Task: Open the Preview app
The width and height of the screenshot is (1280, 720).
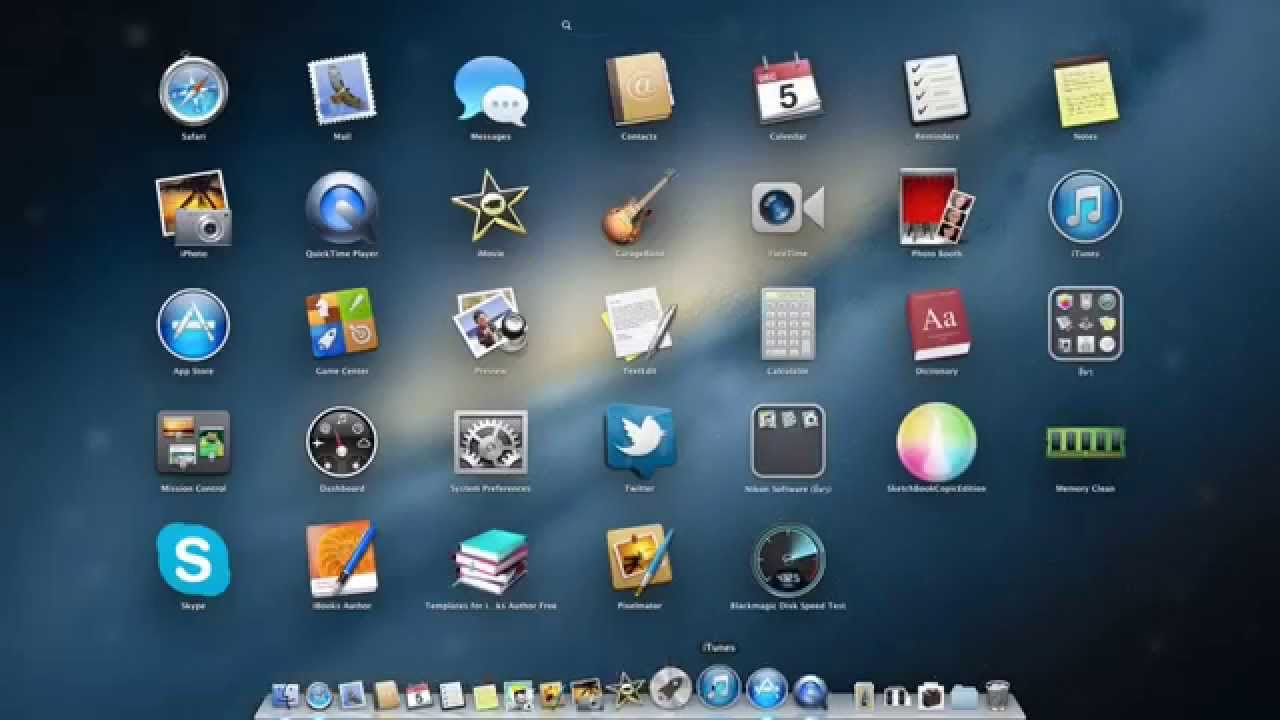Action: coord(490,324)
